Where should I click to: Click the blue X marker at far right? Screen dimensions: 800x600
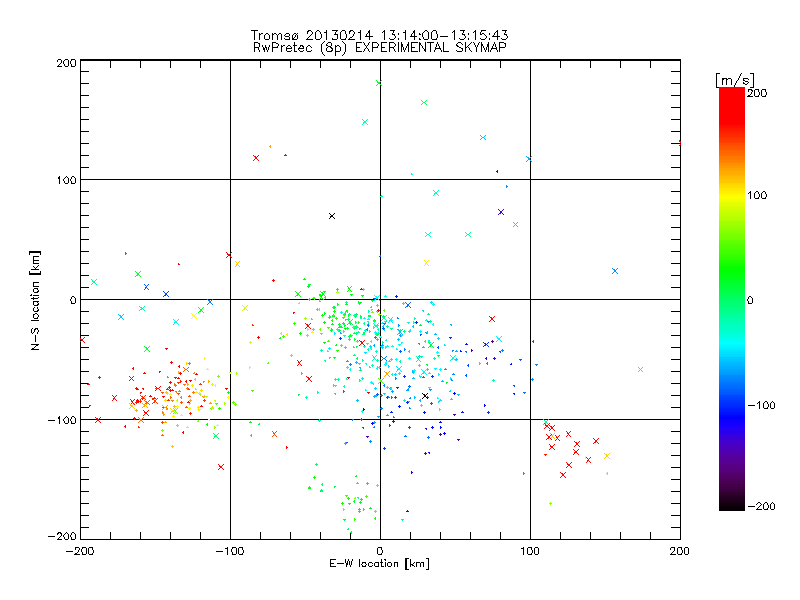(615, 271)
